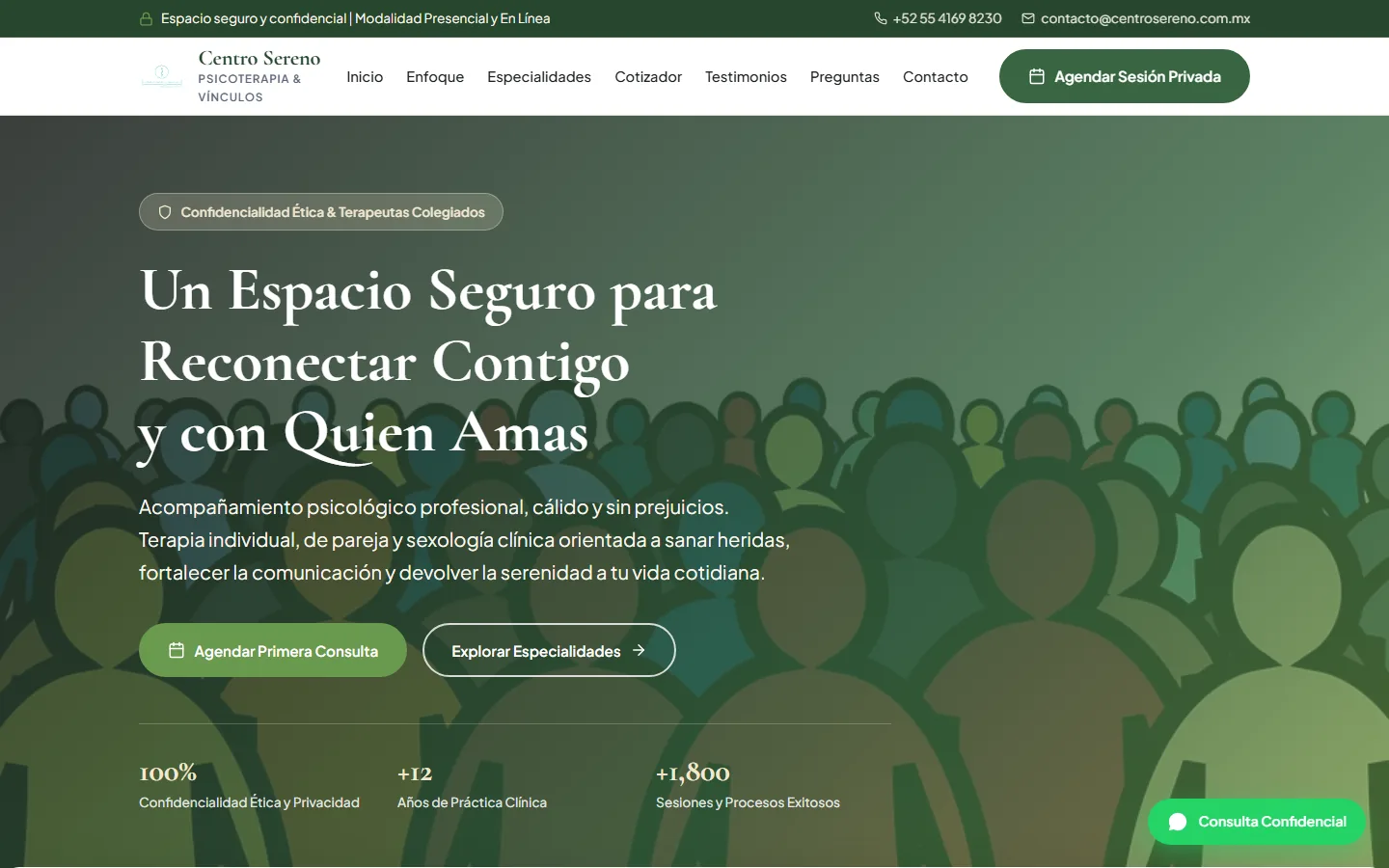This screenshot has width=1389, height=868.
Task: Click the lock icon in top bar
Action: [147, 18]
